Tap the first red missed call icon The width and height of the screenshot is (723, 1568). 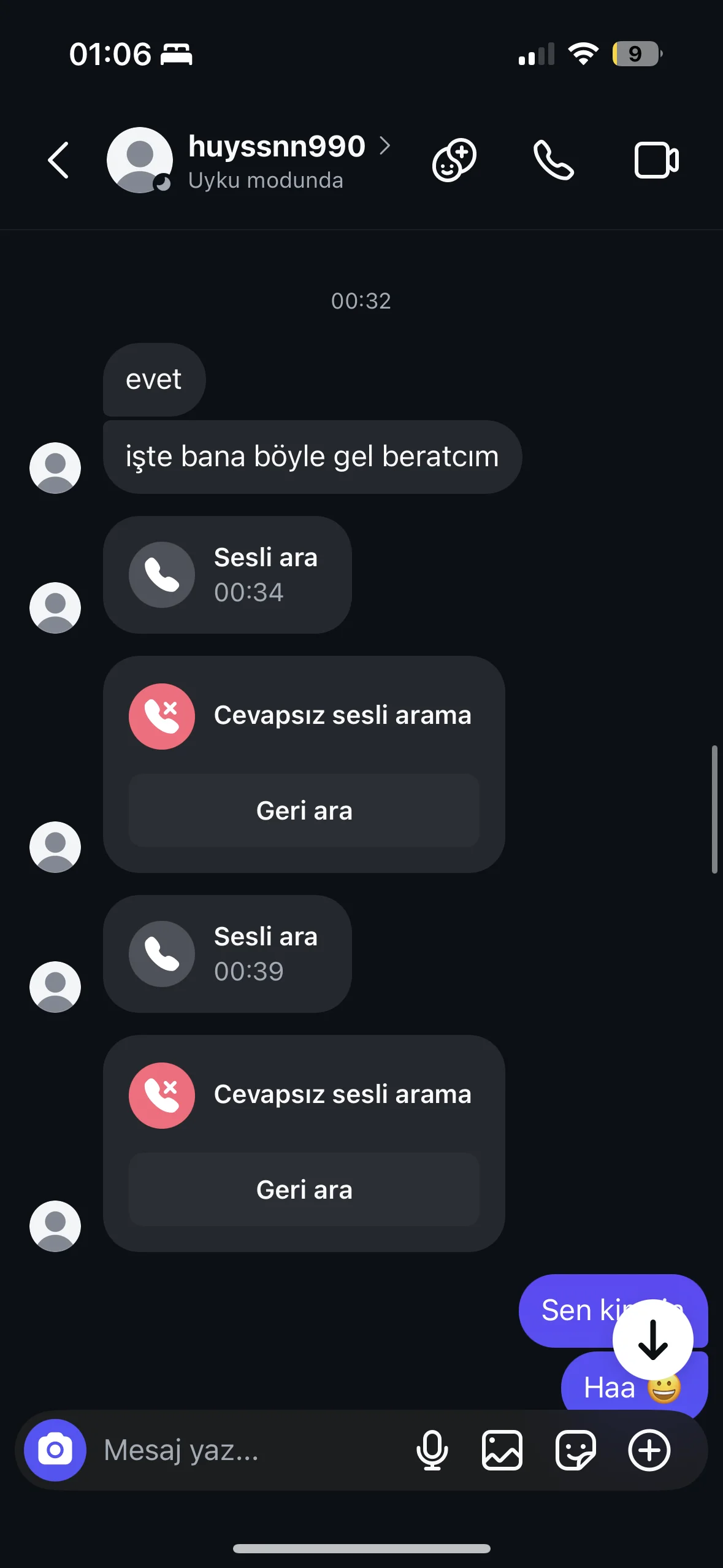click(162, 717)
